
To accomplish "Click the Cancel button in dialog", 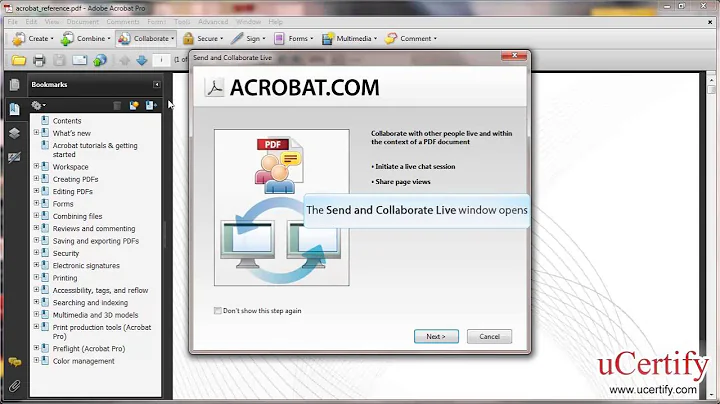I will tap(489, 337).
